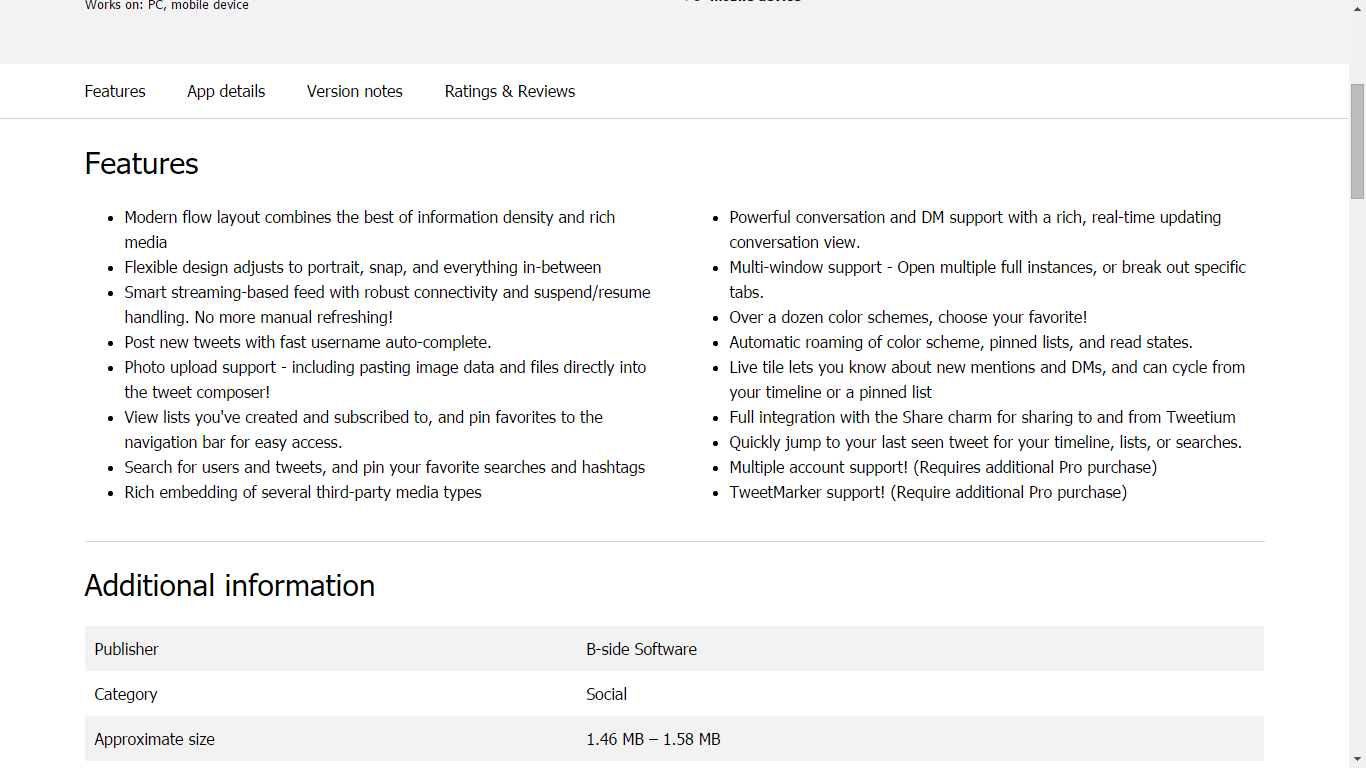Click the "Additional information" heading
The height and width of the screenshot is (768, 1366).
(230, 585)
